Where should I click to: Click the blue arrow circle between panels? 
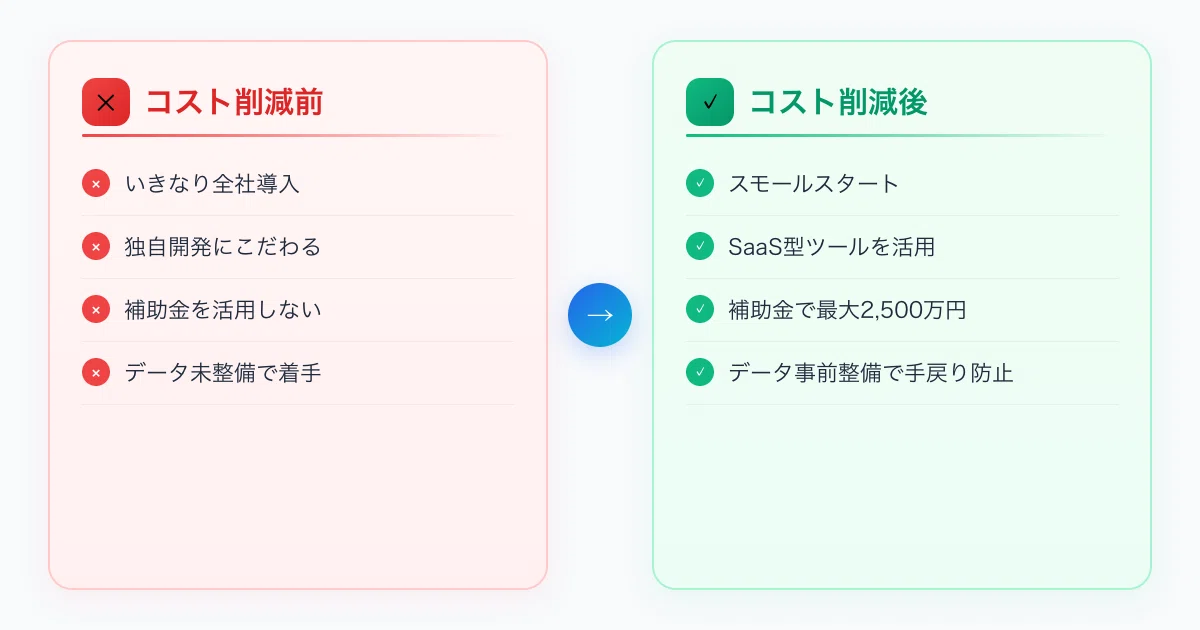pos(600,315)
